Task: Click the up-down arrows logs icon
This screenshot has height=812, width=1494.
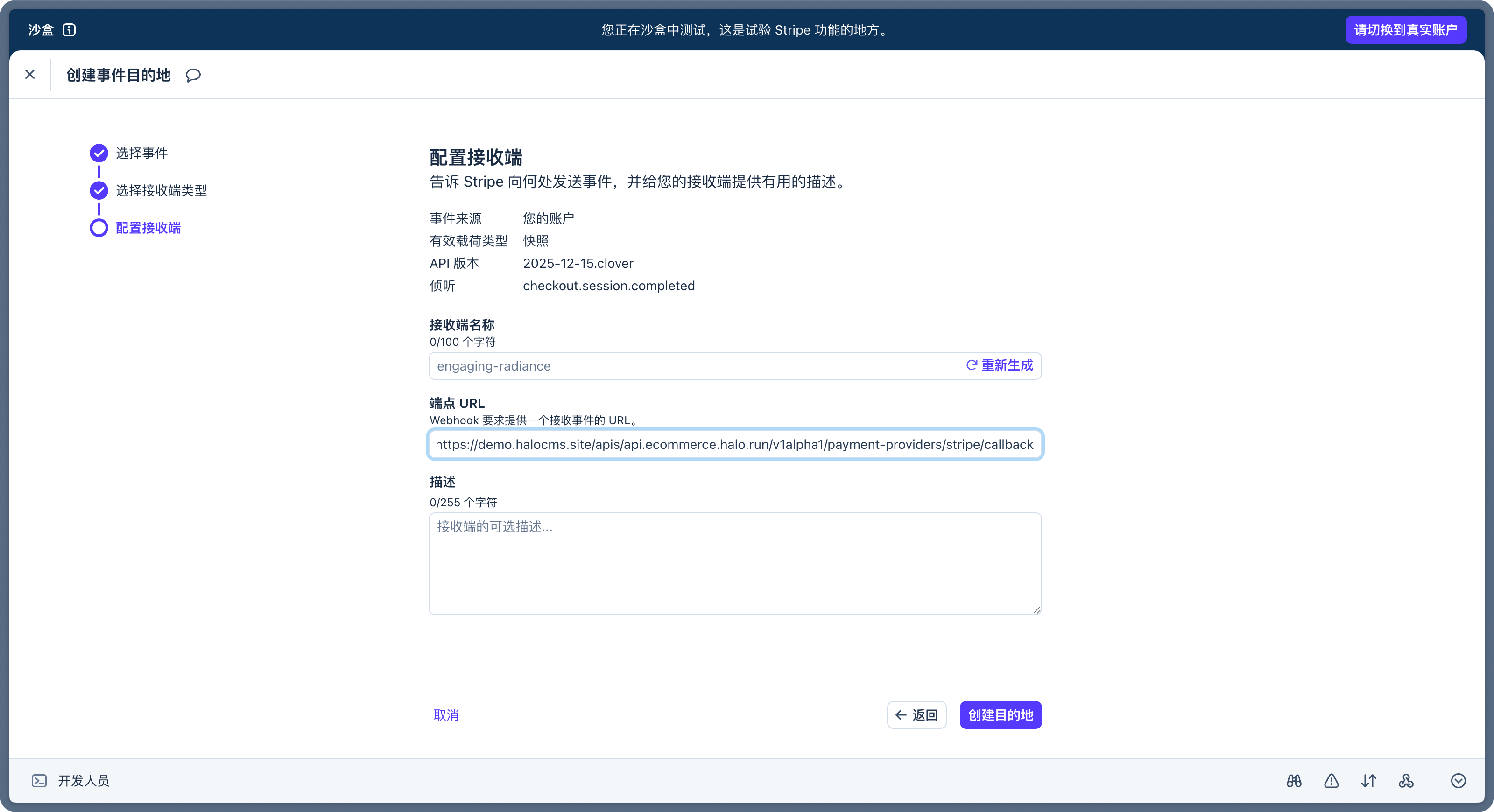Action: coord(1369,781)
